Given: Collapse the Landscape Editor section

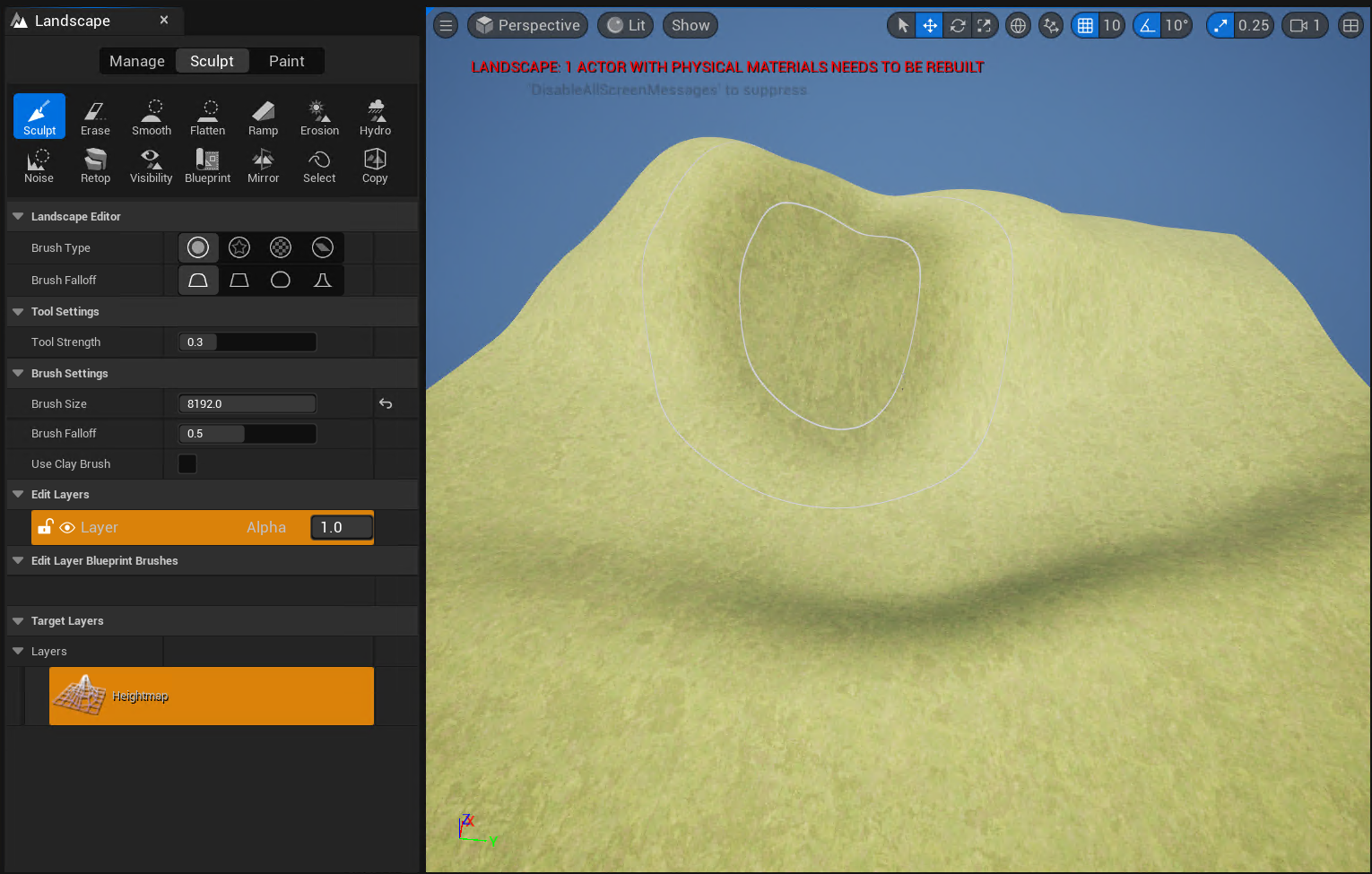Looking at the screenshot, I should pyautogui.click(x=18, y=216).
